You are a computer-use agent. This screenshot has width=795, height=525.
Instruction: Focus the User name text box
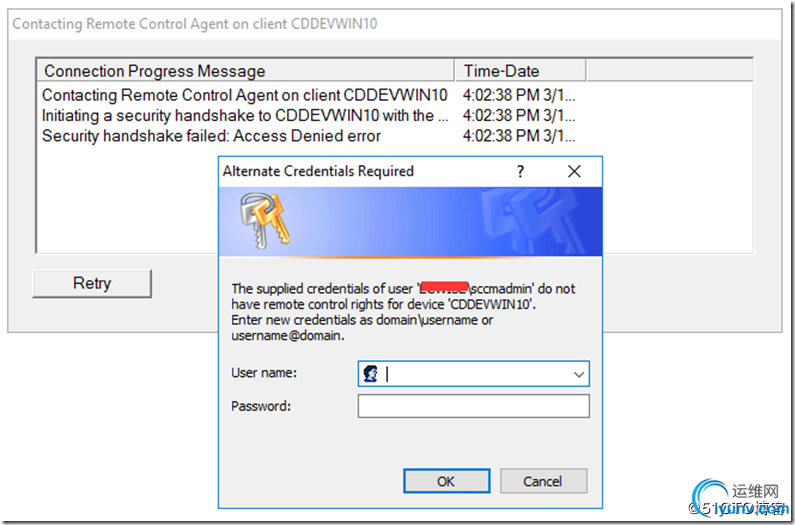(474, 374)
